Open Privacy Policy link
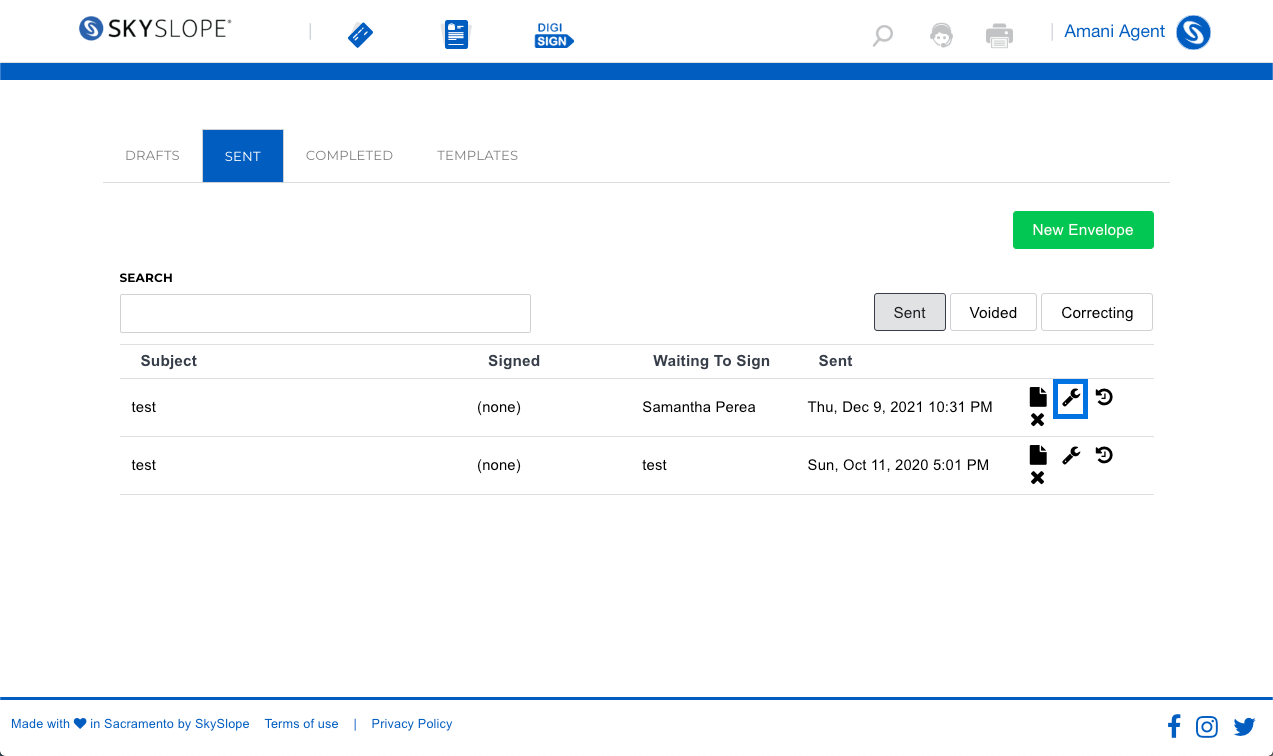 click(x=412, y=724)
